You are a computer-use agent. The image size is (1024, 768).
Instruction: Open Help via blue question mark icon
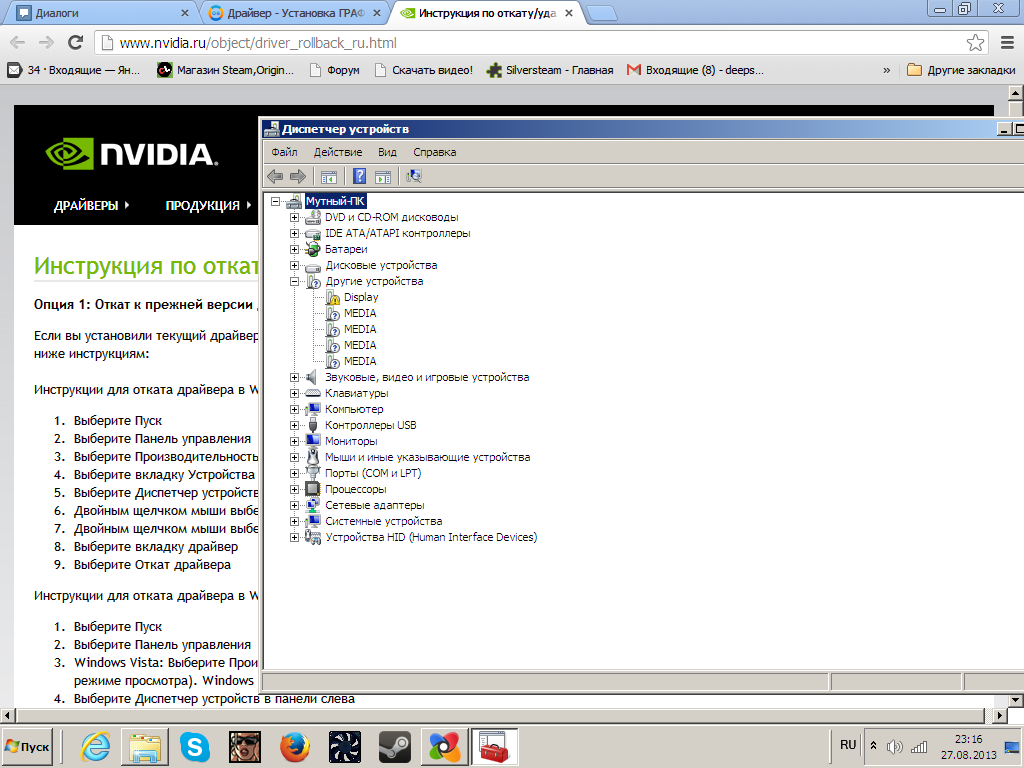359,176
